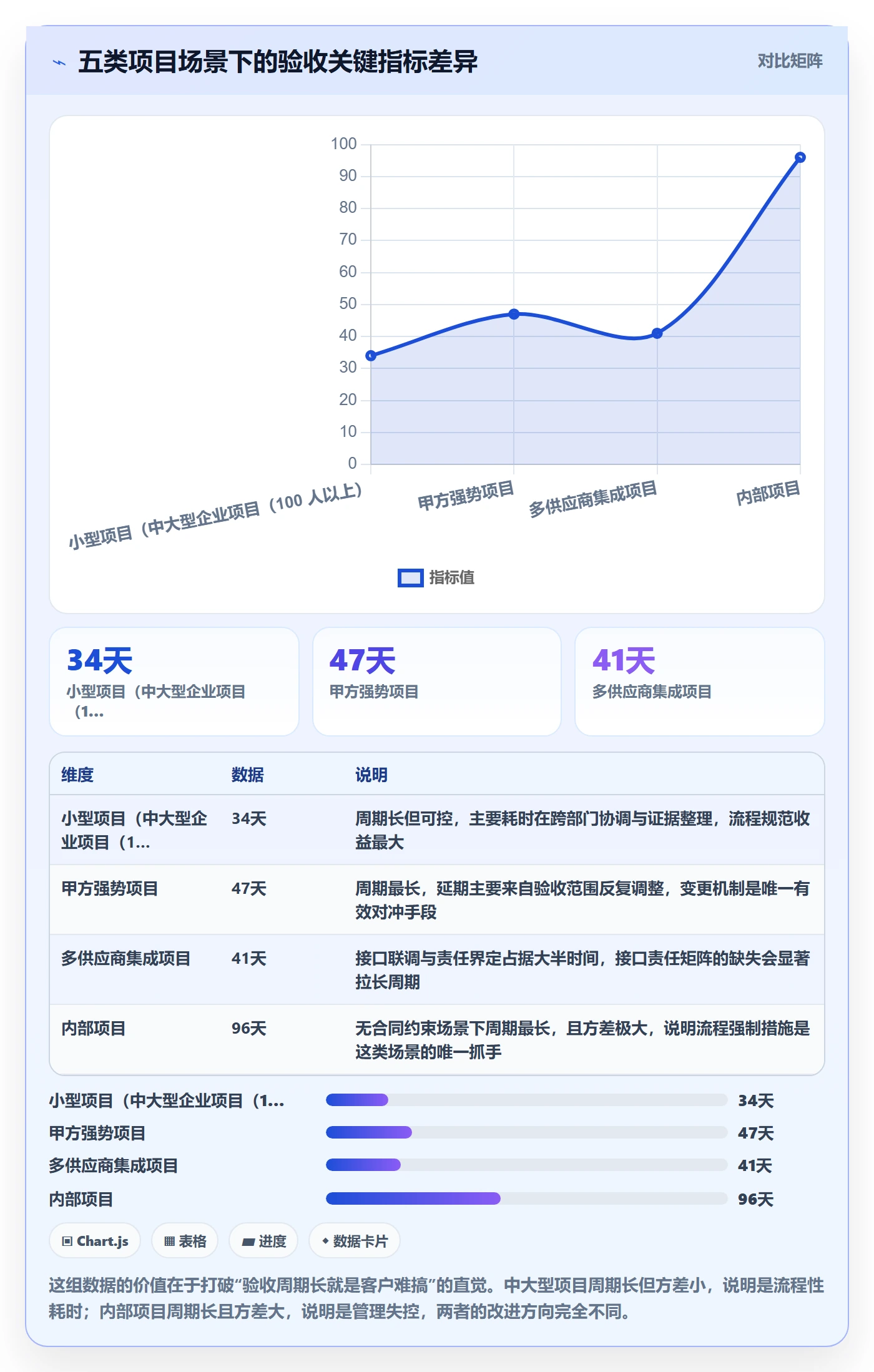The width and height of the screenshot is (874, 1372).
Task: Click the 41天 progress bar for 多供应商集成项目
Action: point(526,1165)
